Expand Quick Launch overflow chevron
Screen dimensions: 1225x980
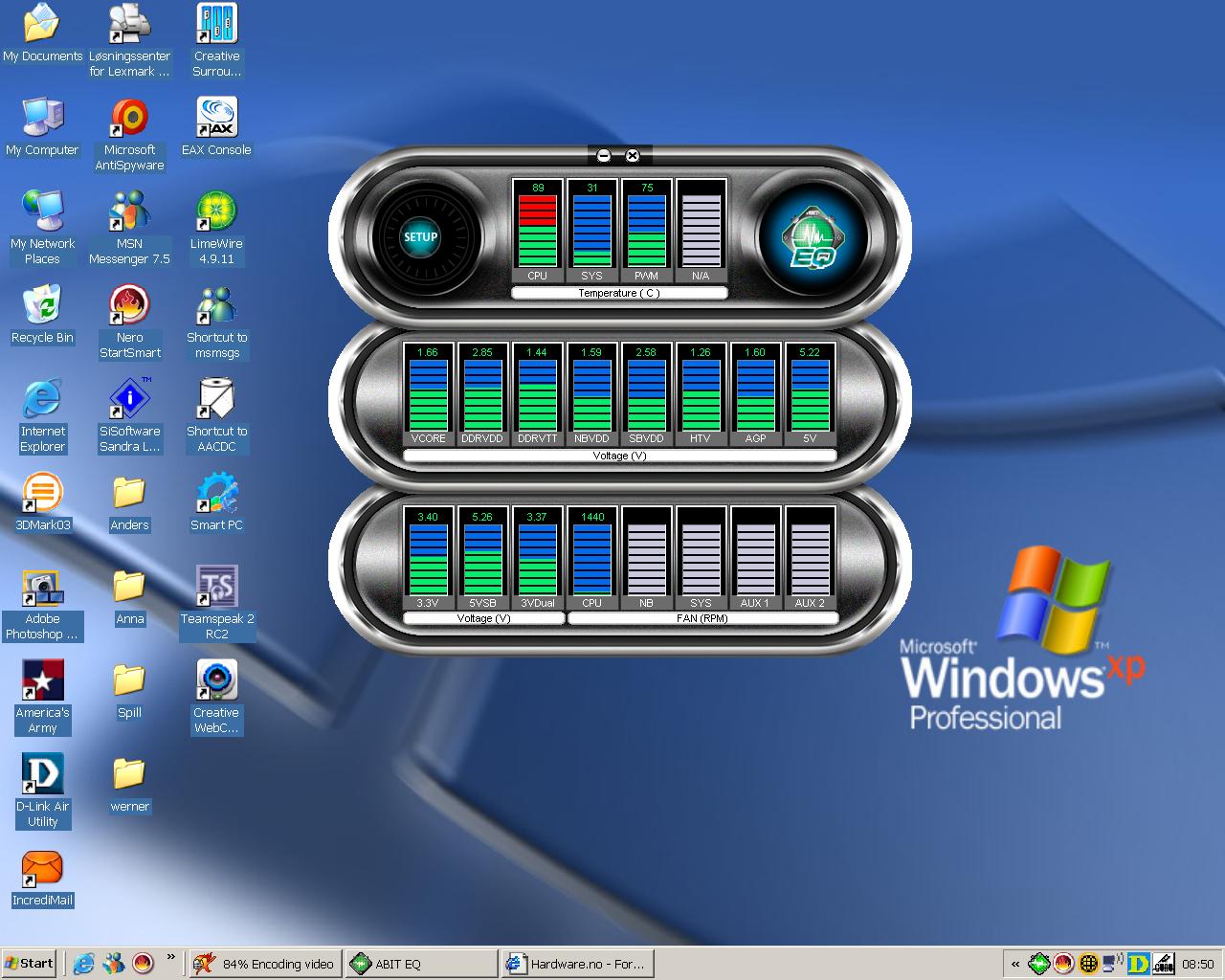tap(171, 957)
